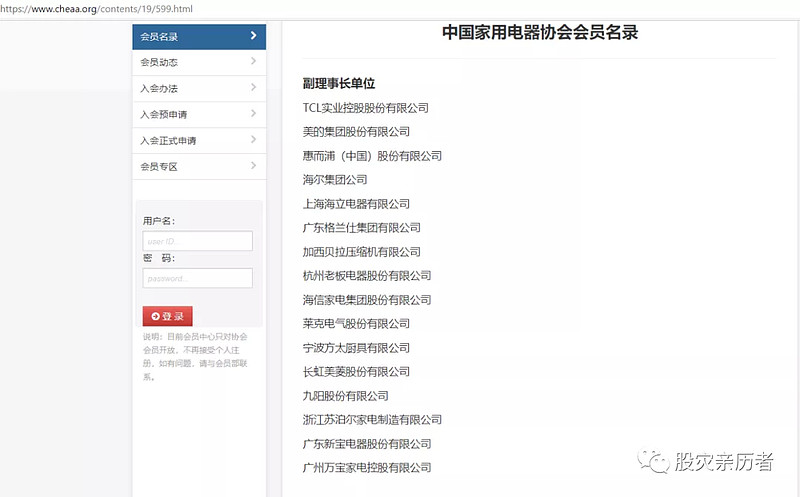Image resolution: width=800 pixels, height=497 pixels.
Task: Open the 会员专区 sidebar menu item
Action: click(199, 167)
